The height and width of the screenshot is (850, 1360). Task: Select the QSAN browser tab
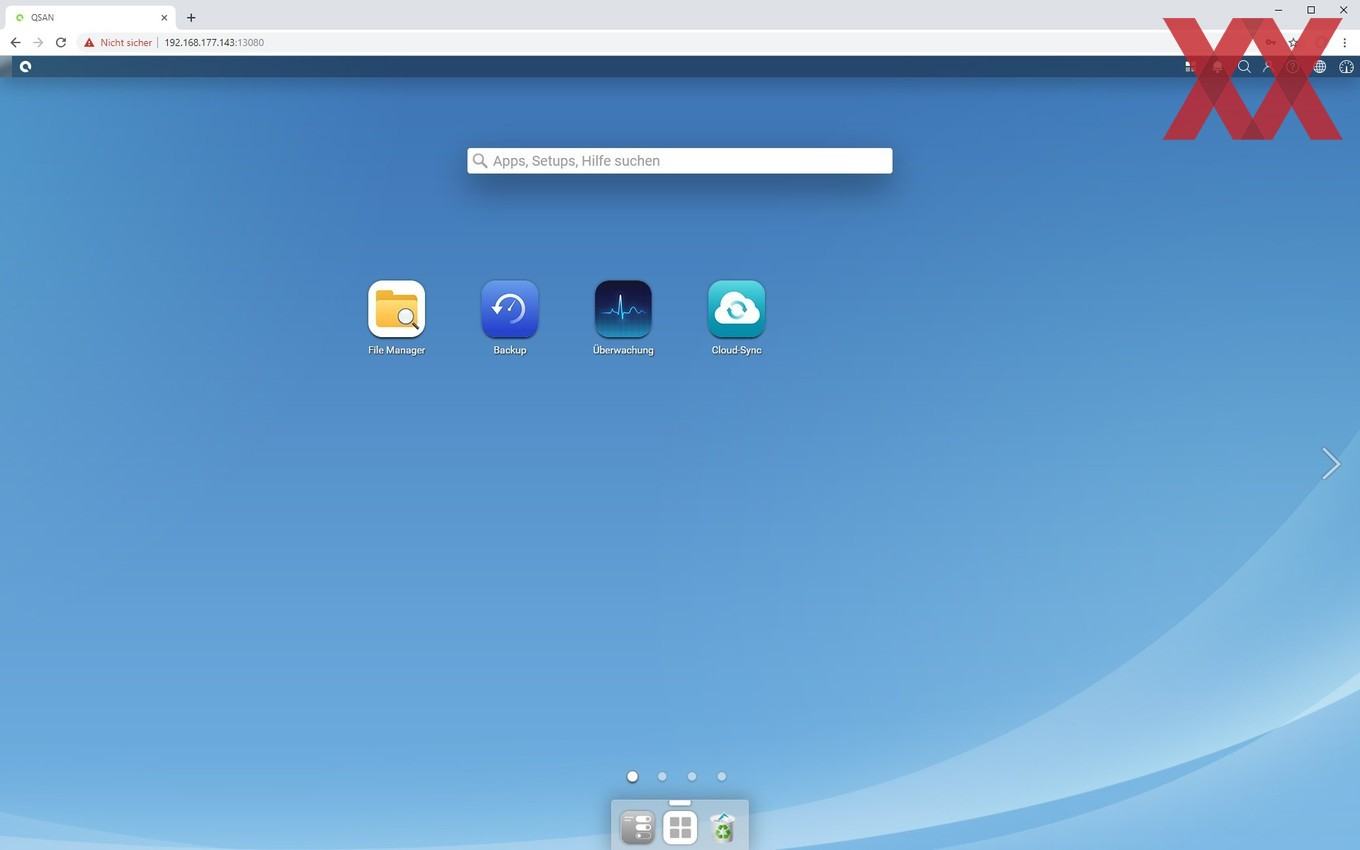91,17
